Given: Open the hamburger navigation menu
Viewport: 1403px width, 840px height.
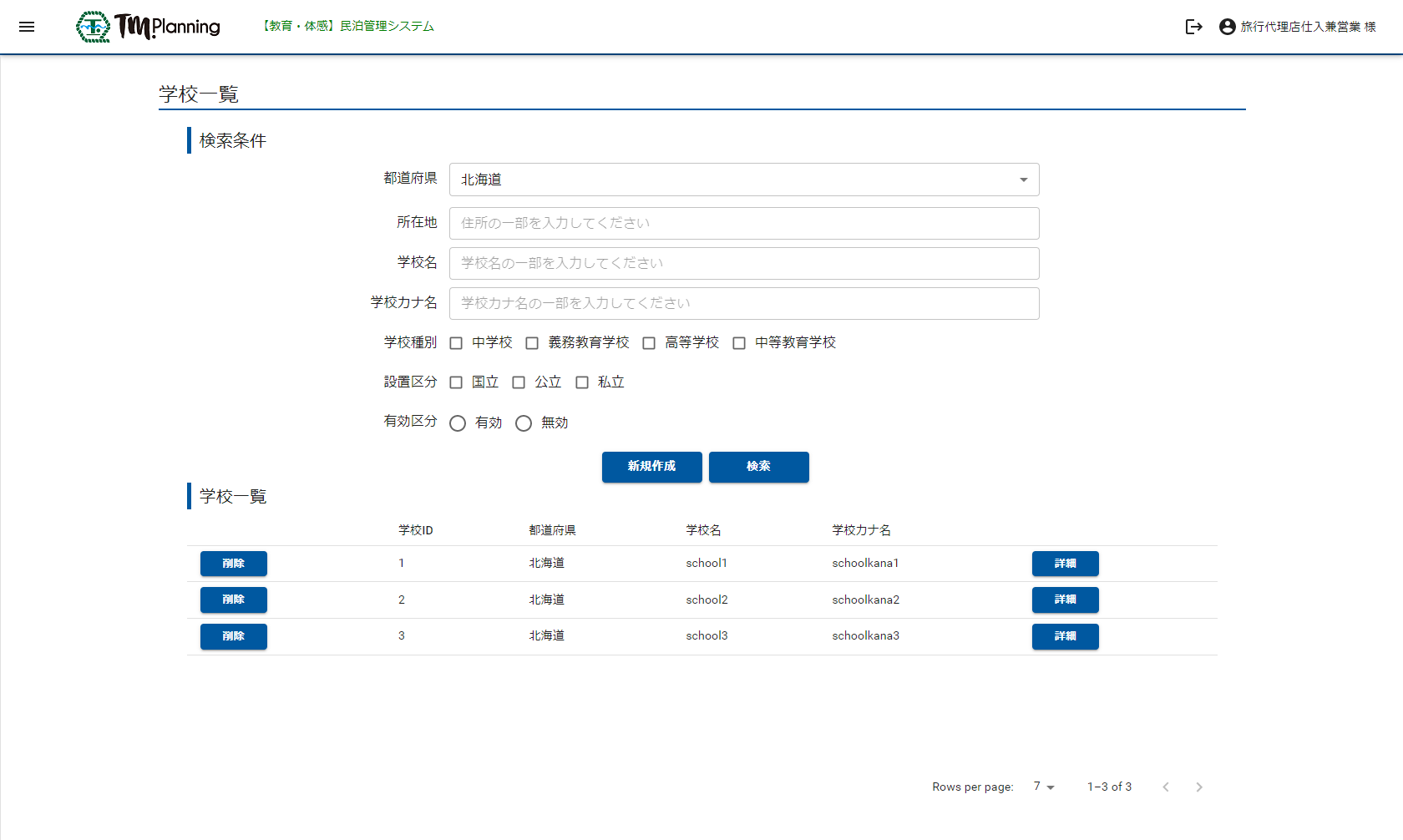Looking at the screenshot, I should (x=27, y=27).
